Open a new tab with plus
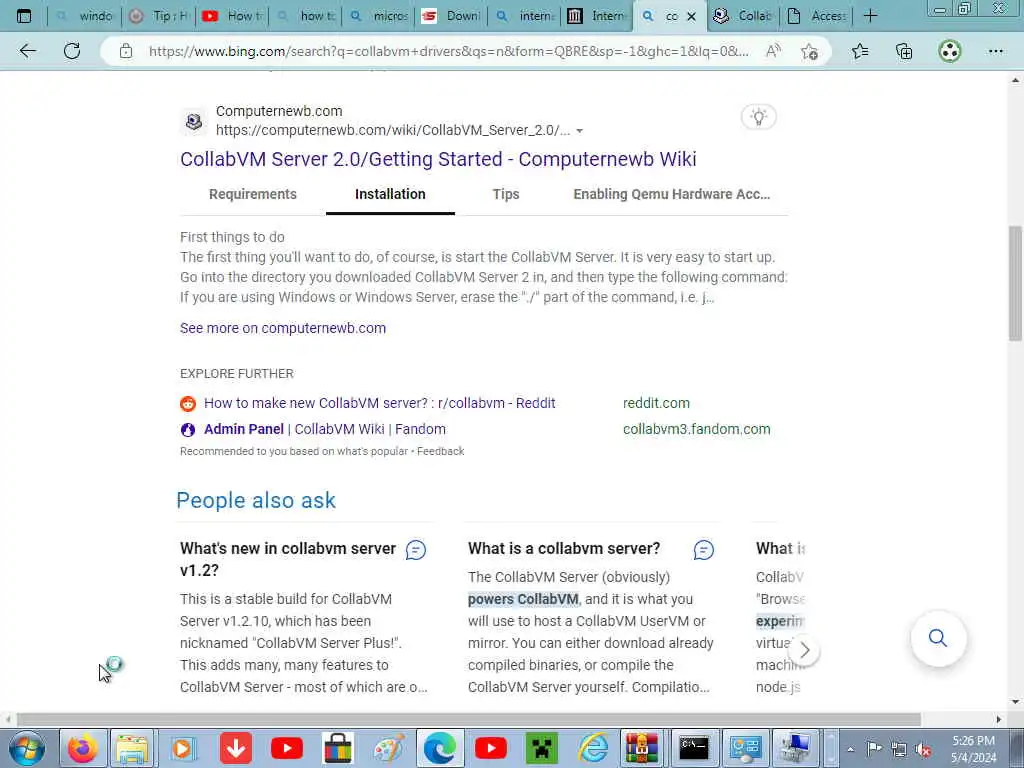This screenshot has height=768, width=1024. coord(870,16)
